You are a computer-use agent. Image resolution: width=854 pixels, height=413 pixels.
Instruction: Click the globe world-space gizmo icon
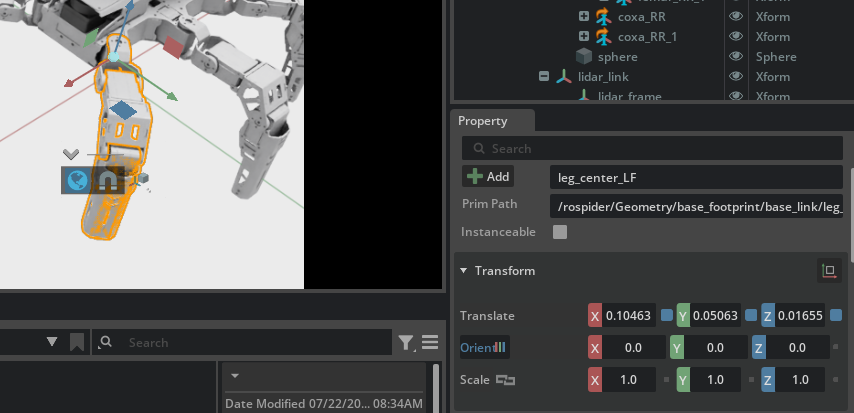(x=77, y=180)
